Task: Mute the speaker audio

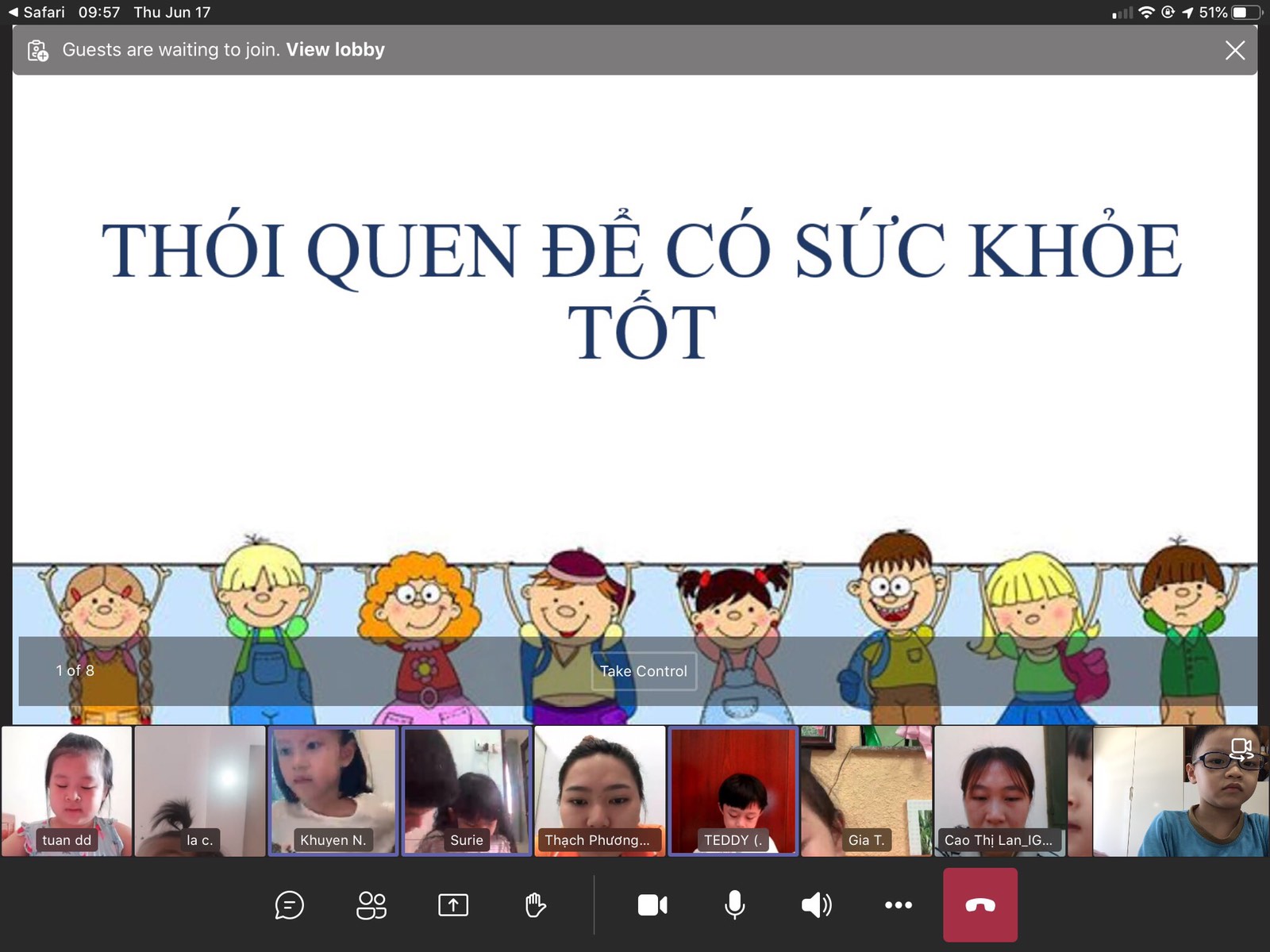Action: (816, 905)
